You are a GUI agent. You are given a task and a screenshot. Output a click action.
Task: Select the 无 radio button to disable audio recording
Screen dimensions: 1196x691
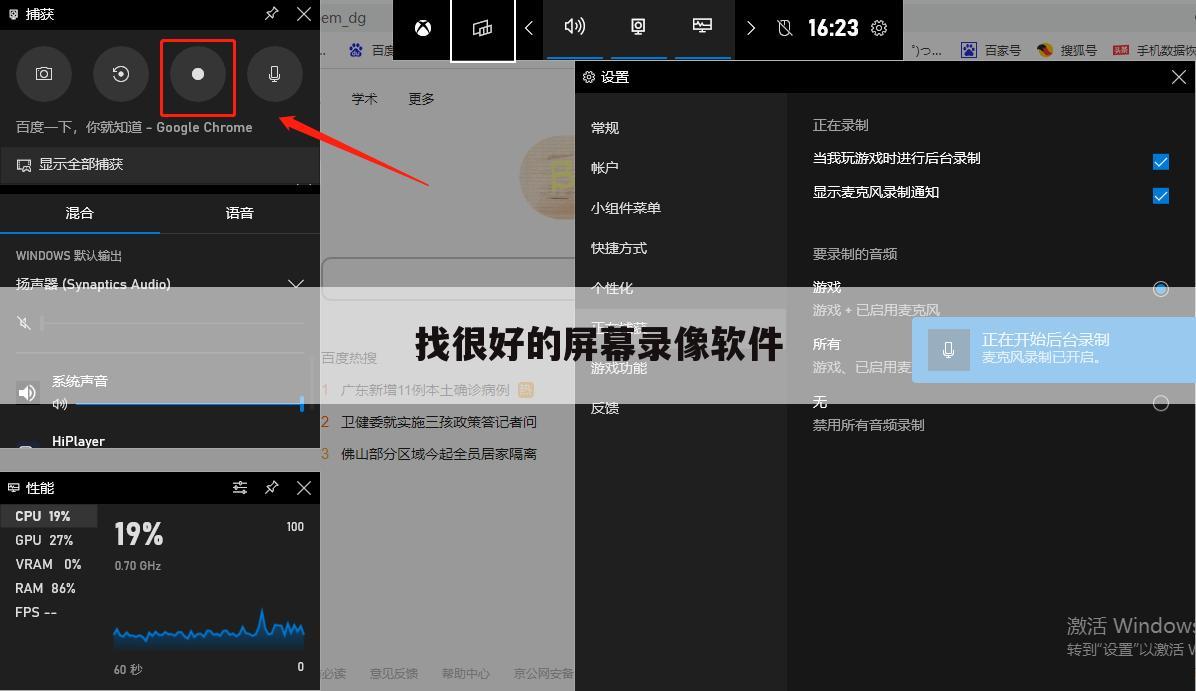1160,403
